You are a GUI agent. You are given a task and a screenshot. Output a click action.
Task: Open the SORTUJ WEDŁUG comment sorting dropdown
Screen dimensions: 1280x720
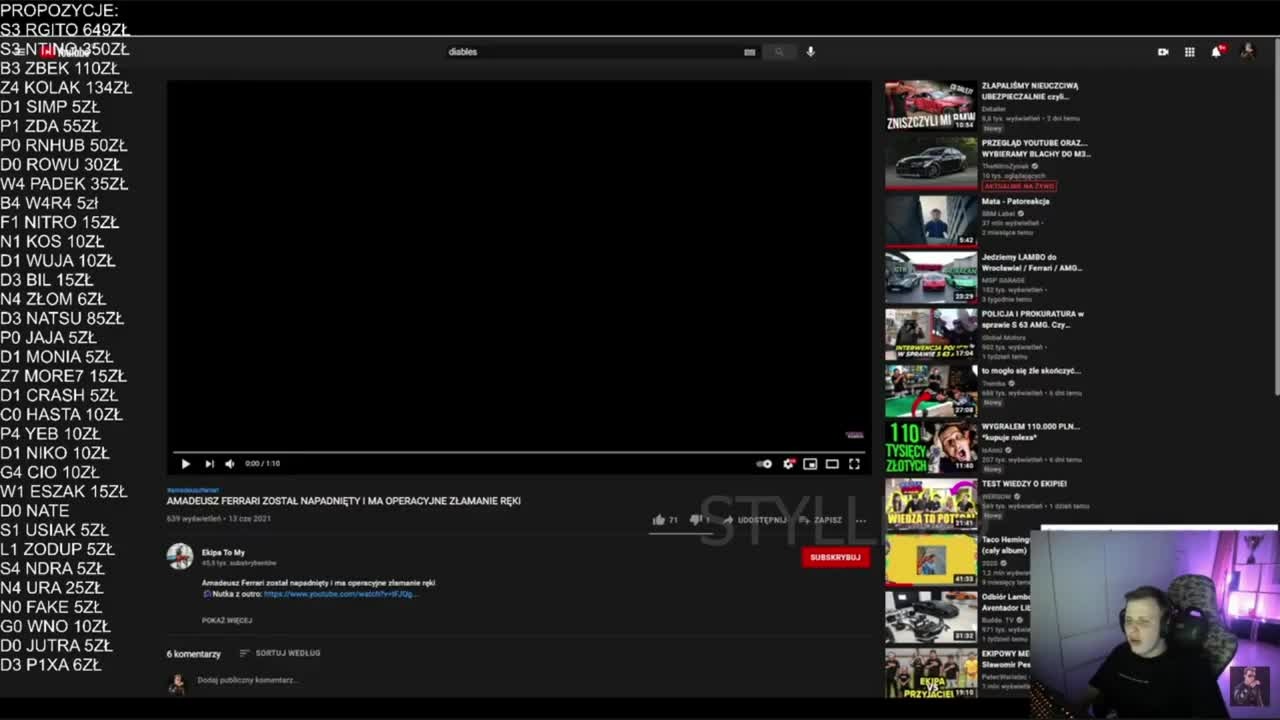[280, 653]
